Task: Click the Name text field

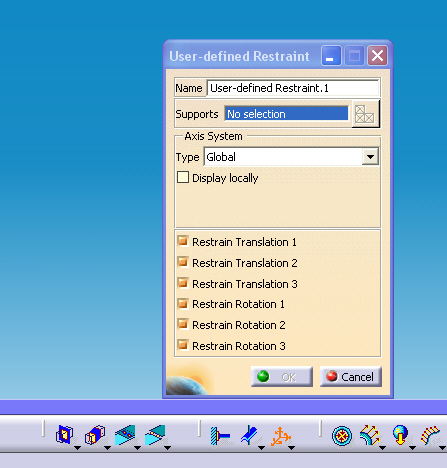Action: [x=293, y=88]
